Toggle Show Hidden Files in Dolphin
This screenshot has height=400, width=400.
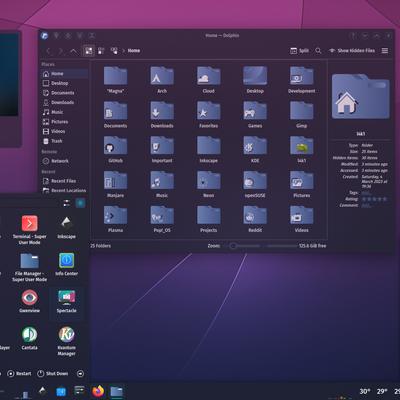coord(352,51)
